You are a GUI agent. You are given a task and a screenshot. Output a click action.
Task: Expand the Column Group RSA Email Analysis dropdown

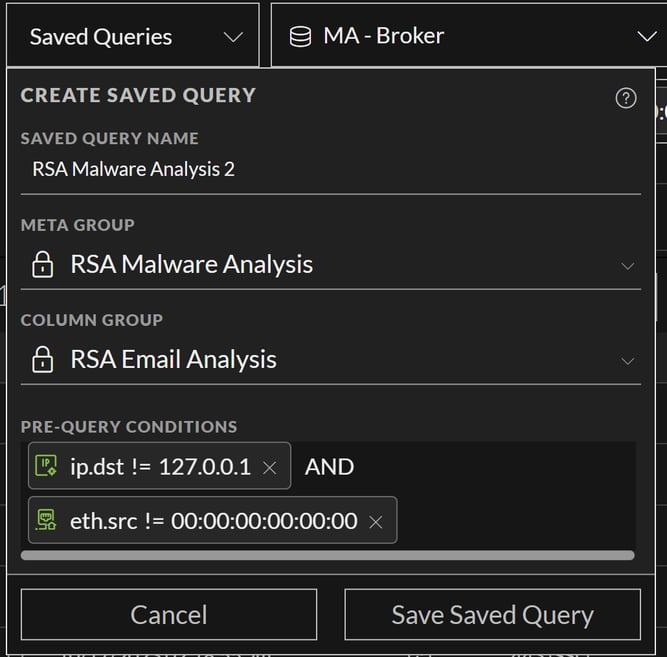[331, 360]
